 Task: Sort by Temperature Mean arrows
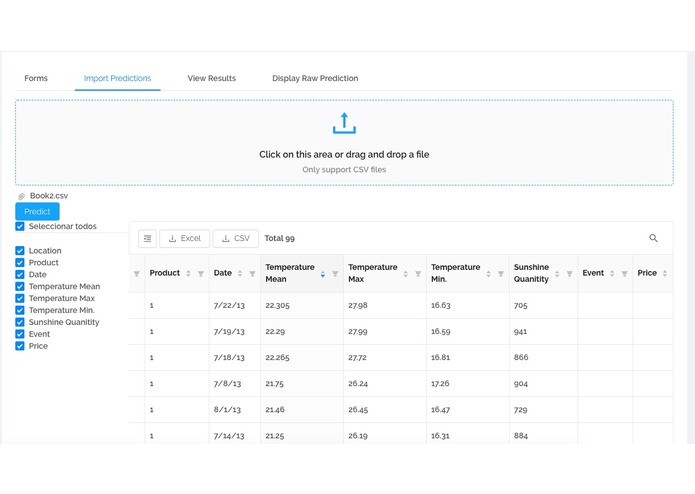(x=323, y=274)
